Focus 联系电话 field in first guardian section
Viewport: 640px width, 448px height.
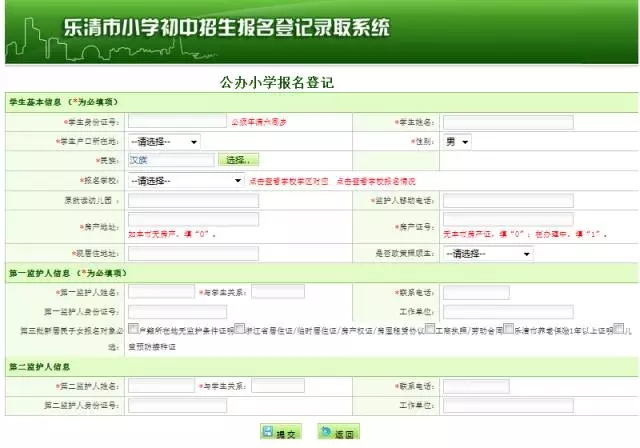click(x=476, y=292)
